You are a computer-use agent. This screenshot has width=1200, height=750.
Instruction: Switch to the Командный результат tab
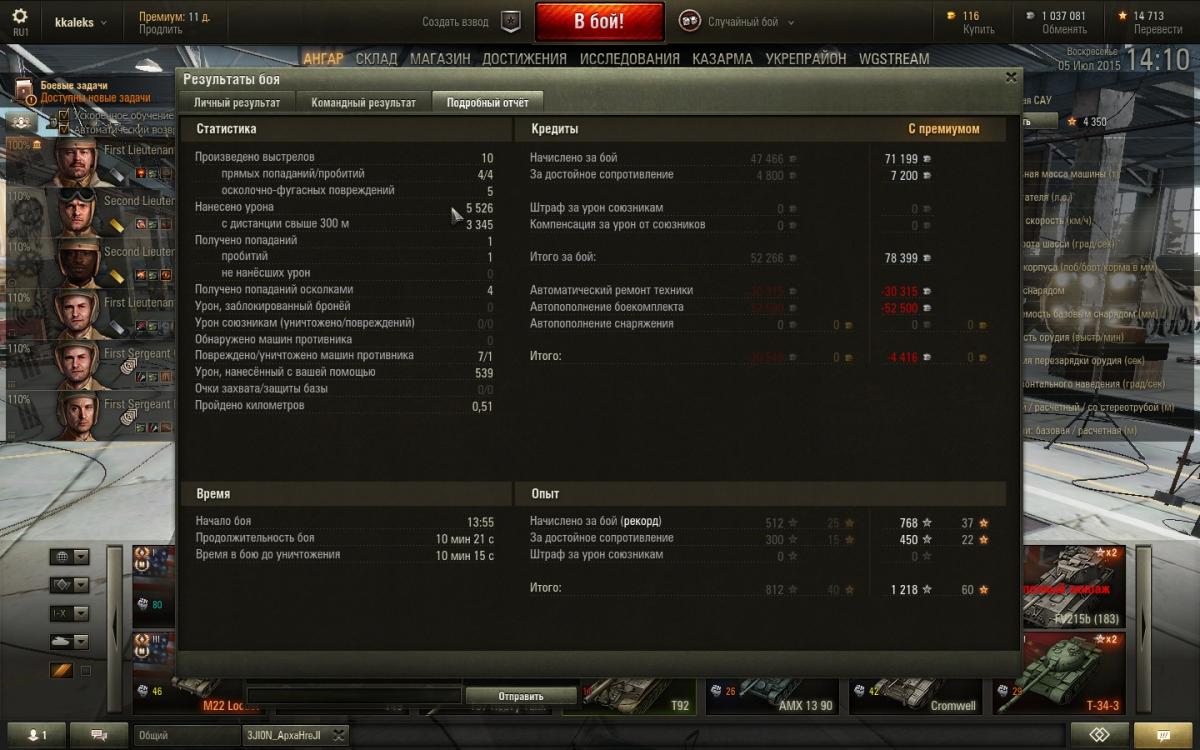[363, 102]
